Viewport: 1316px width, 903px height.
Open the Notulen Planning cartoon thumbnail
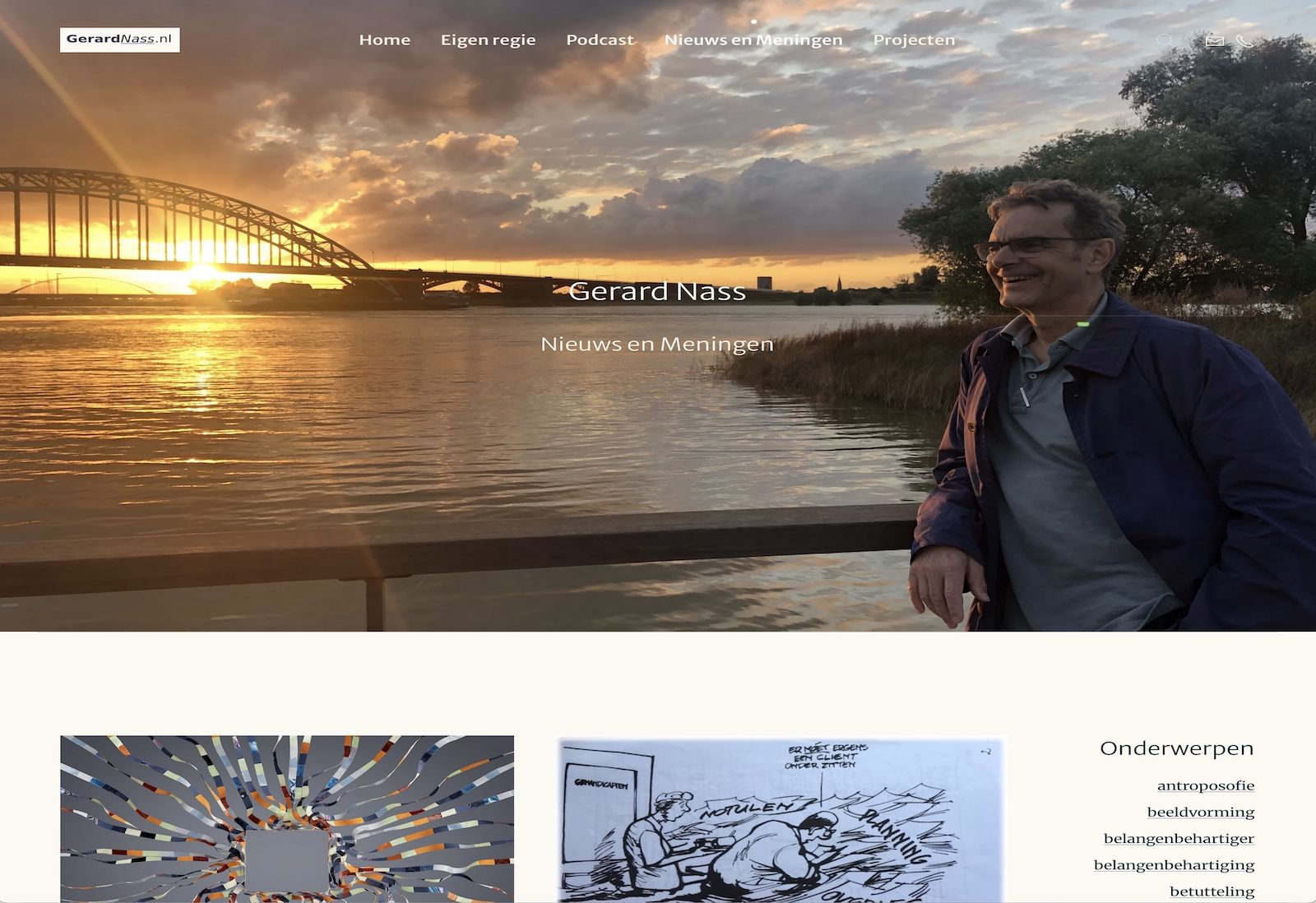(x=780, y=819)
